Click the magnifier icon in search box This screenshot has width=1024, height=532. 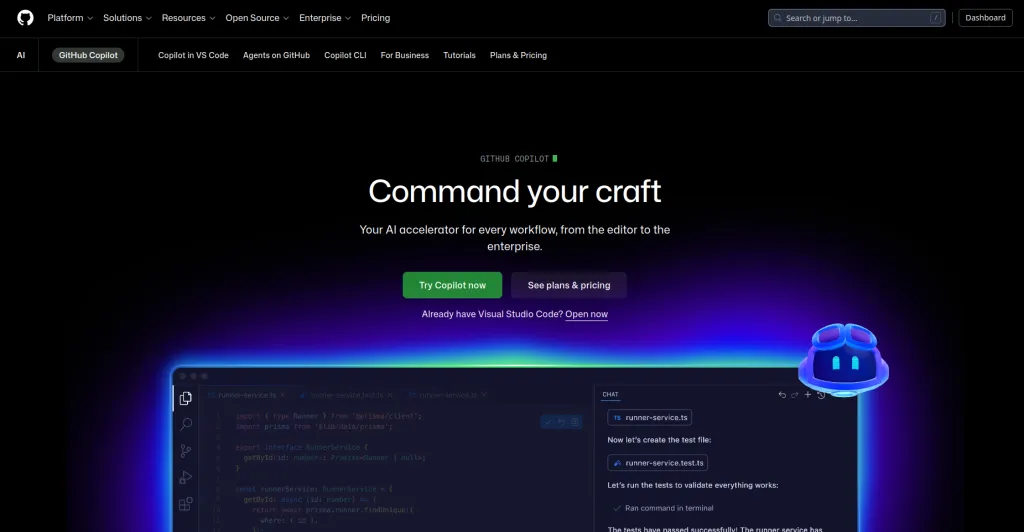point(777,18)
